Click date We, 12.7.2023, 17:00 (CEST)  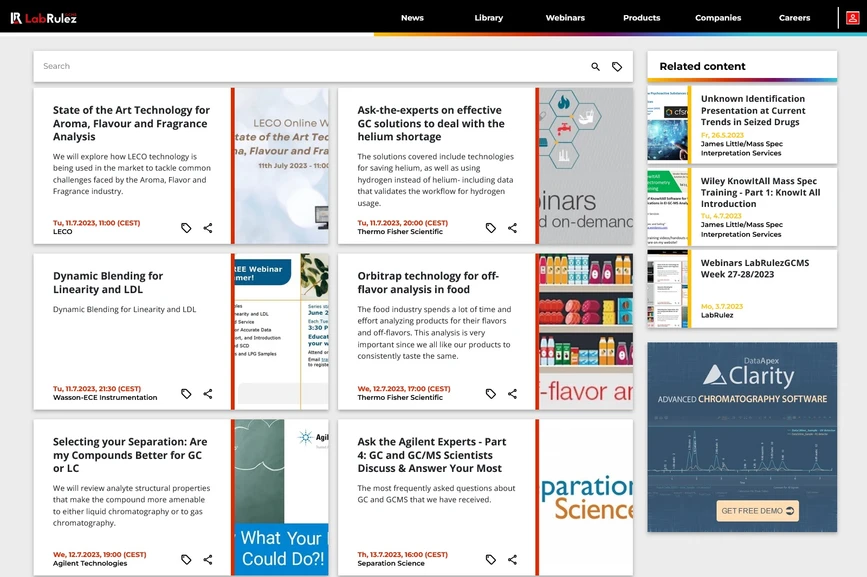tap(404, 389)
